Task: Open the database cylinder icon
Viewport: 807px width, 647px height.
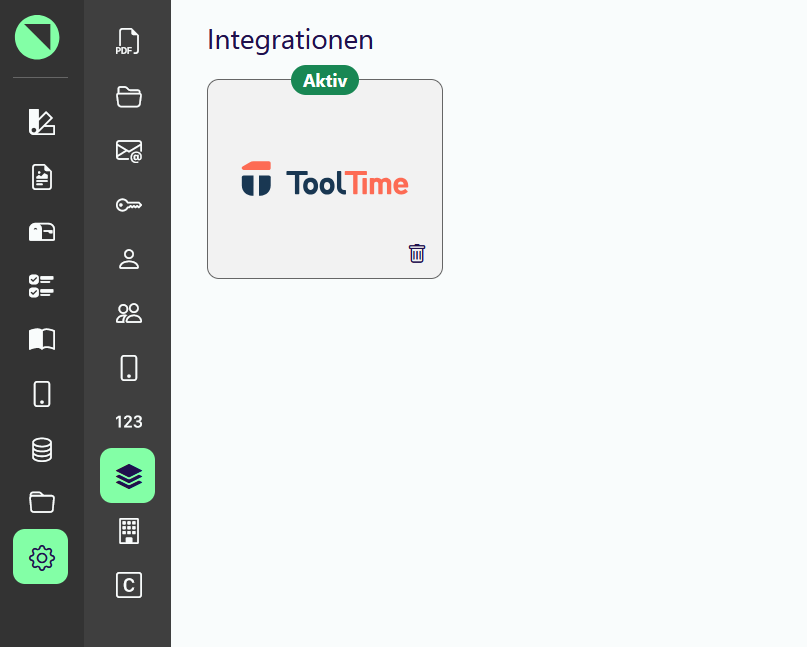Action: [x=42, y=449]
